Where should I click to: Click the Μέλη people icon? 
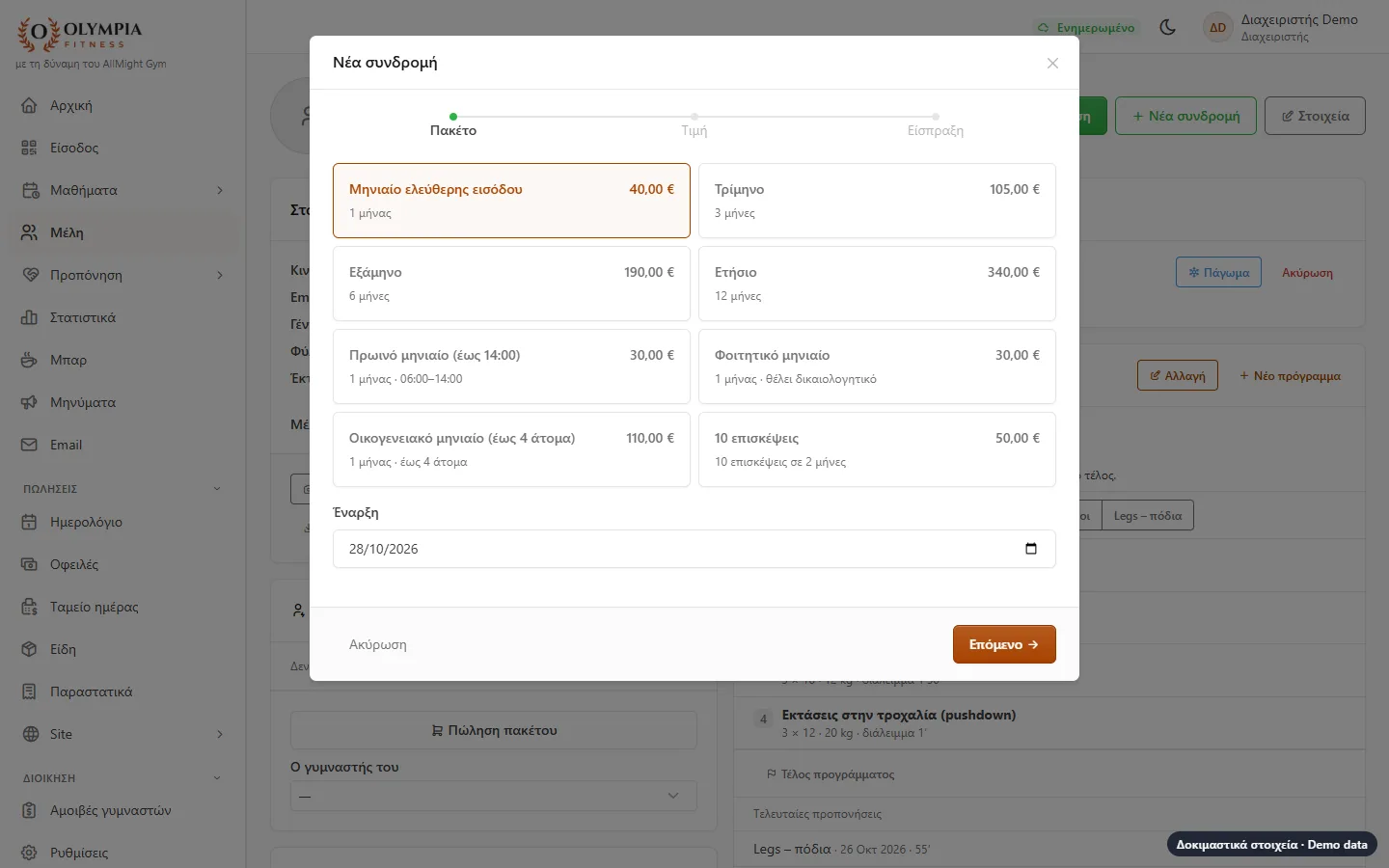(30, 232)
